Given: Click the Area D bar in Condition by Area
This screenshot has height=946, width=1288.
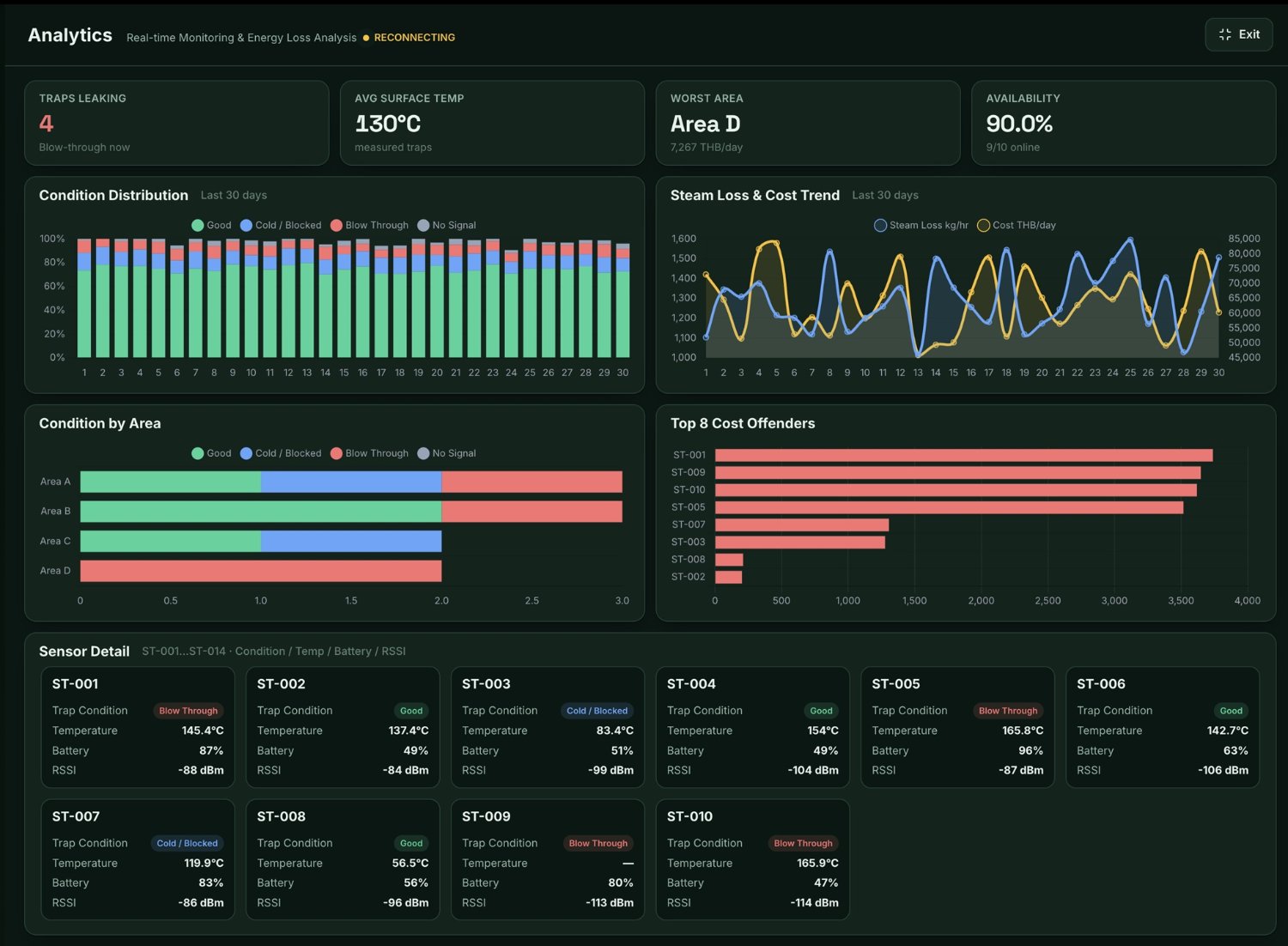Looking at the screenshot, I should tap(261, 571).
